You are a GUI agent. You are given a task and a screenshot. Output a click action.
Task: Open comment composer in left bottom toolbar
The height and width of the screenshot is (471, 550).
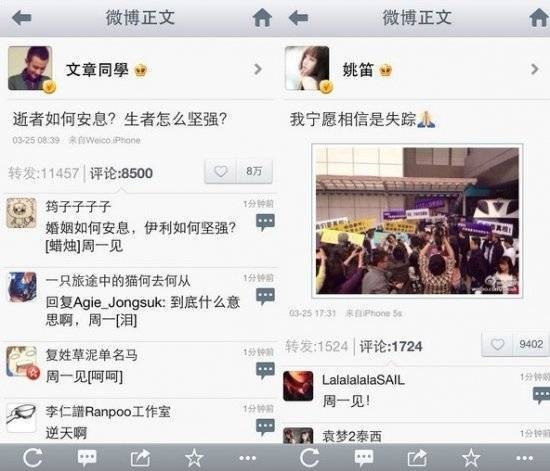[87, 458]
